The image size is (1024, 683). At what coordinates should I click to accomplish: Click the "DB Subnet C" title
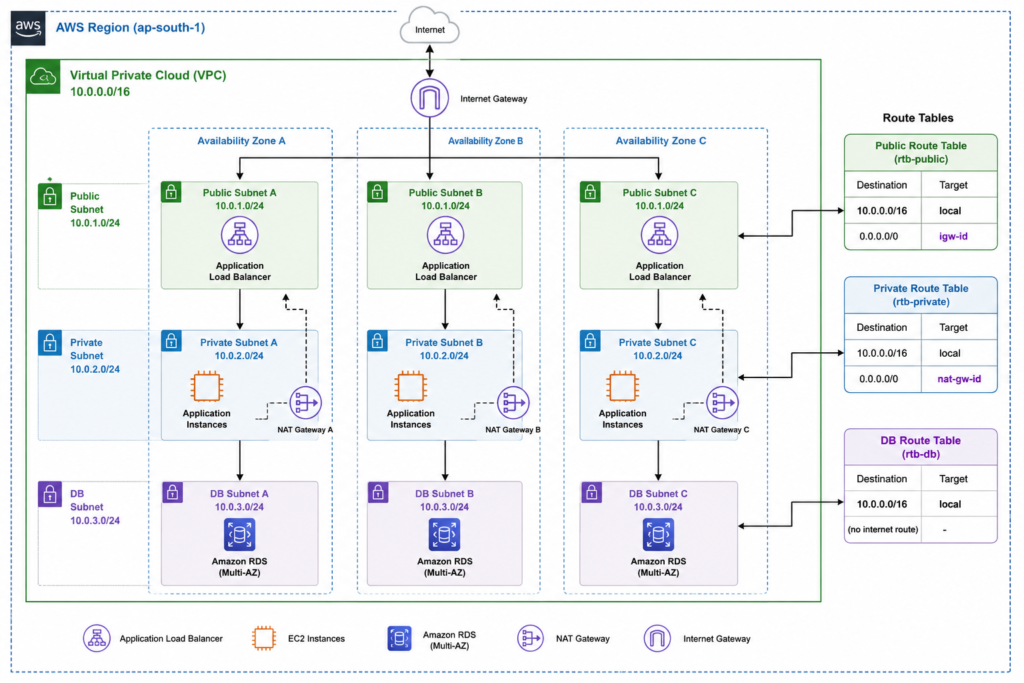658,494
